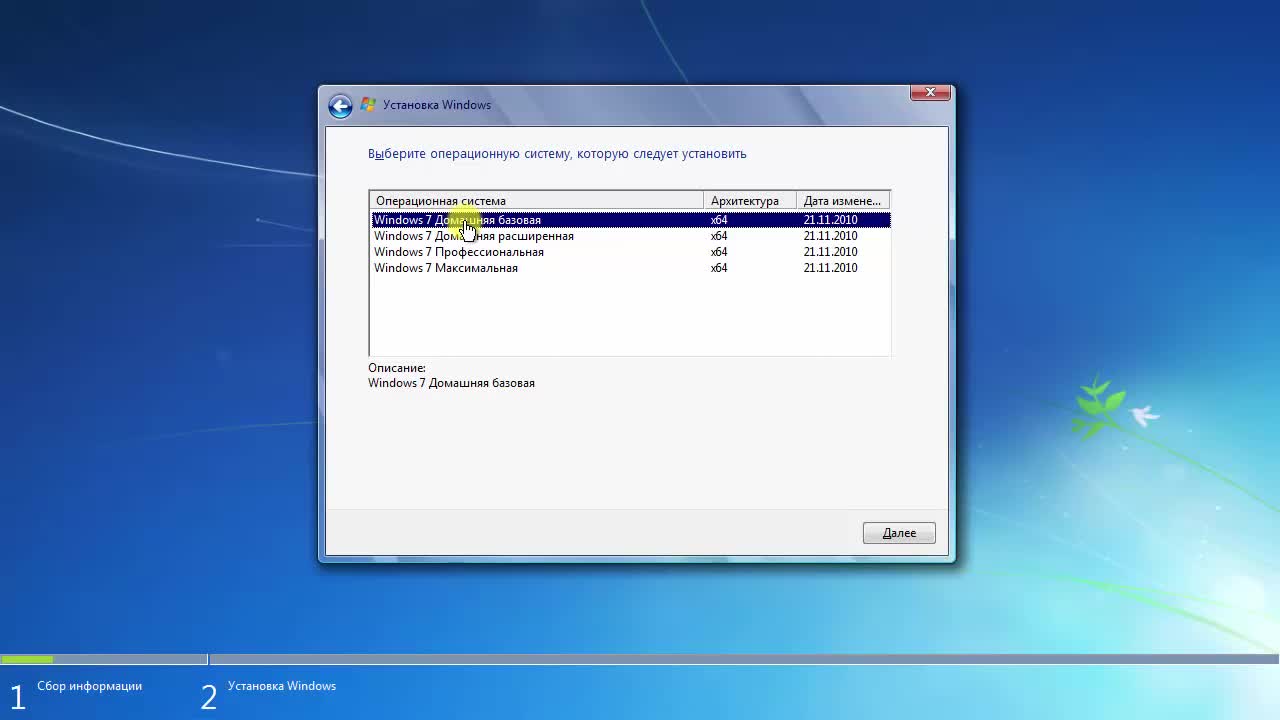This screenshot has height=720, width=1280.
Task: Click the Далее button
Action: (x=899, y=533)
